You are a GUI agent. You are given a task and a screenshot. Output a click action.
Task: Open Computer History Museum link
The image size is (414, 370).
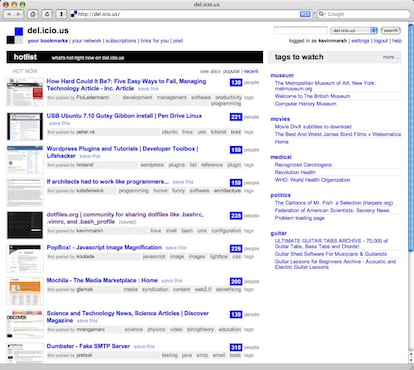click(x=305, y=104)
